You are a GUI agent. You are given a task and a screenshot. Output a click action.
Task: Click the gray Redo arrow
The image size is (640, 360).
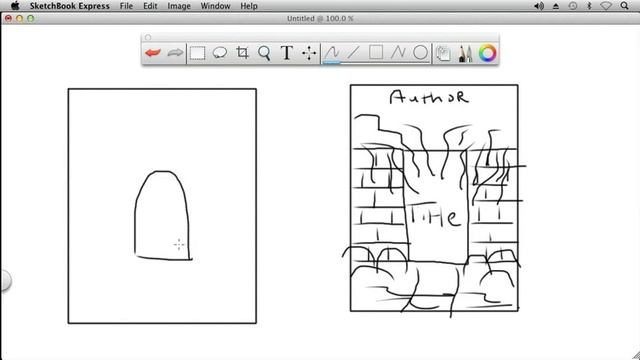(175, 53)
